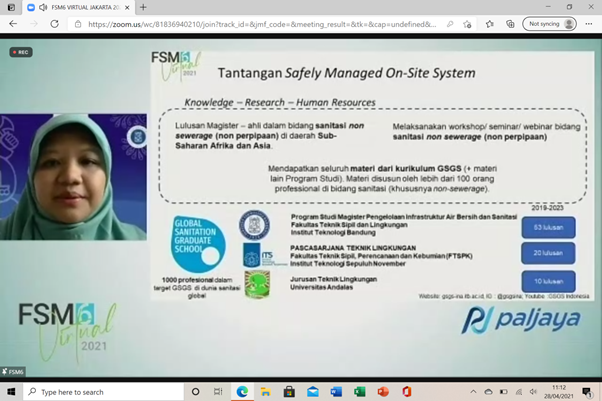Click the network Wi-Fi tray icon
The height and width of the screenshot is (401, 602).
tap(519, 392)
